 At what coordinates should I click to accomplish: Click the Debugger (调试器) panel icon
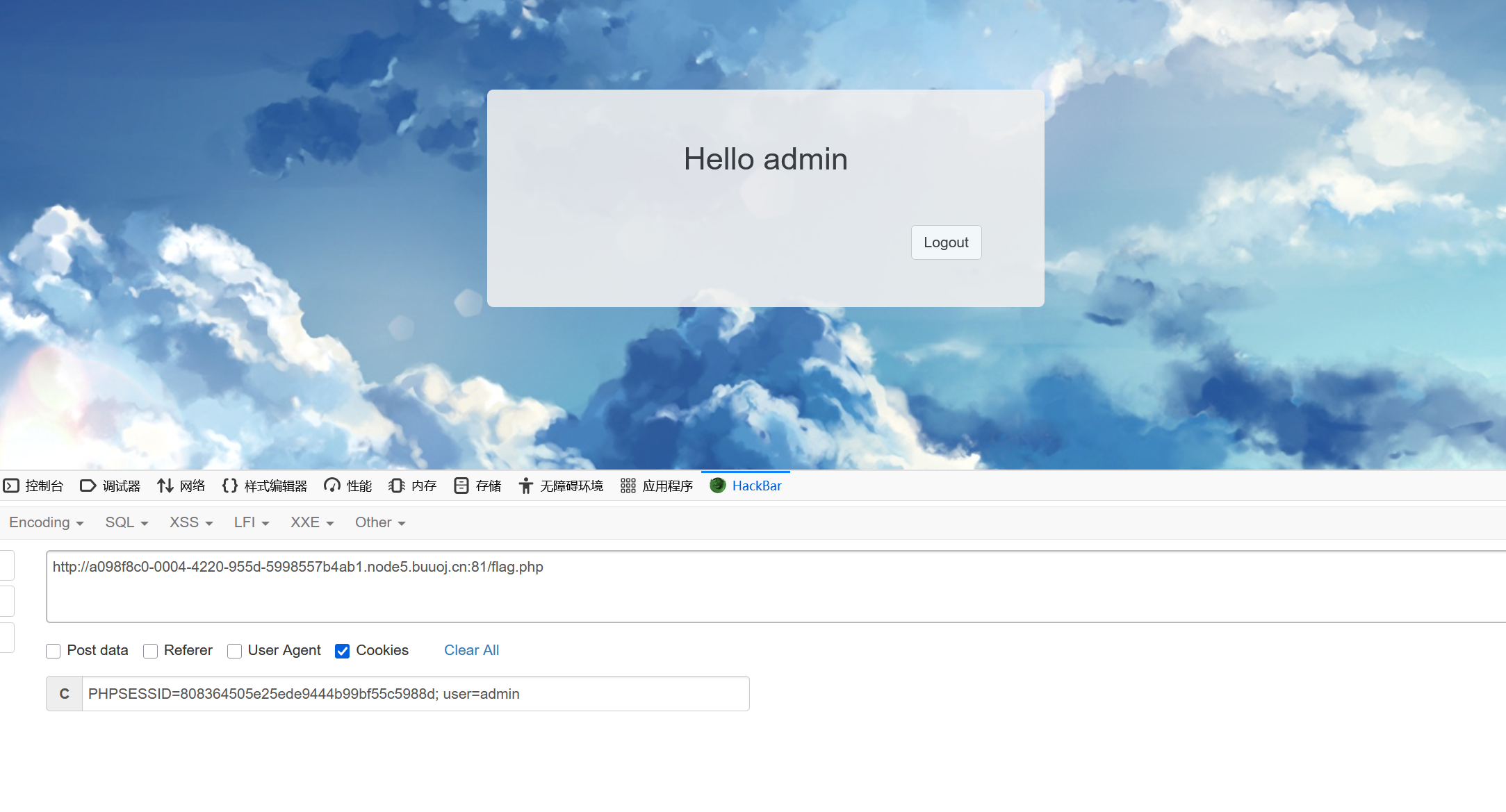pyautogui.click(x=88, y=486)
